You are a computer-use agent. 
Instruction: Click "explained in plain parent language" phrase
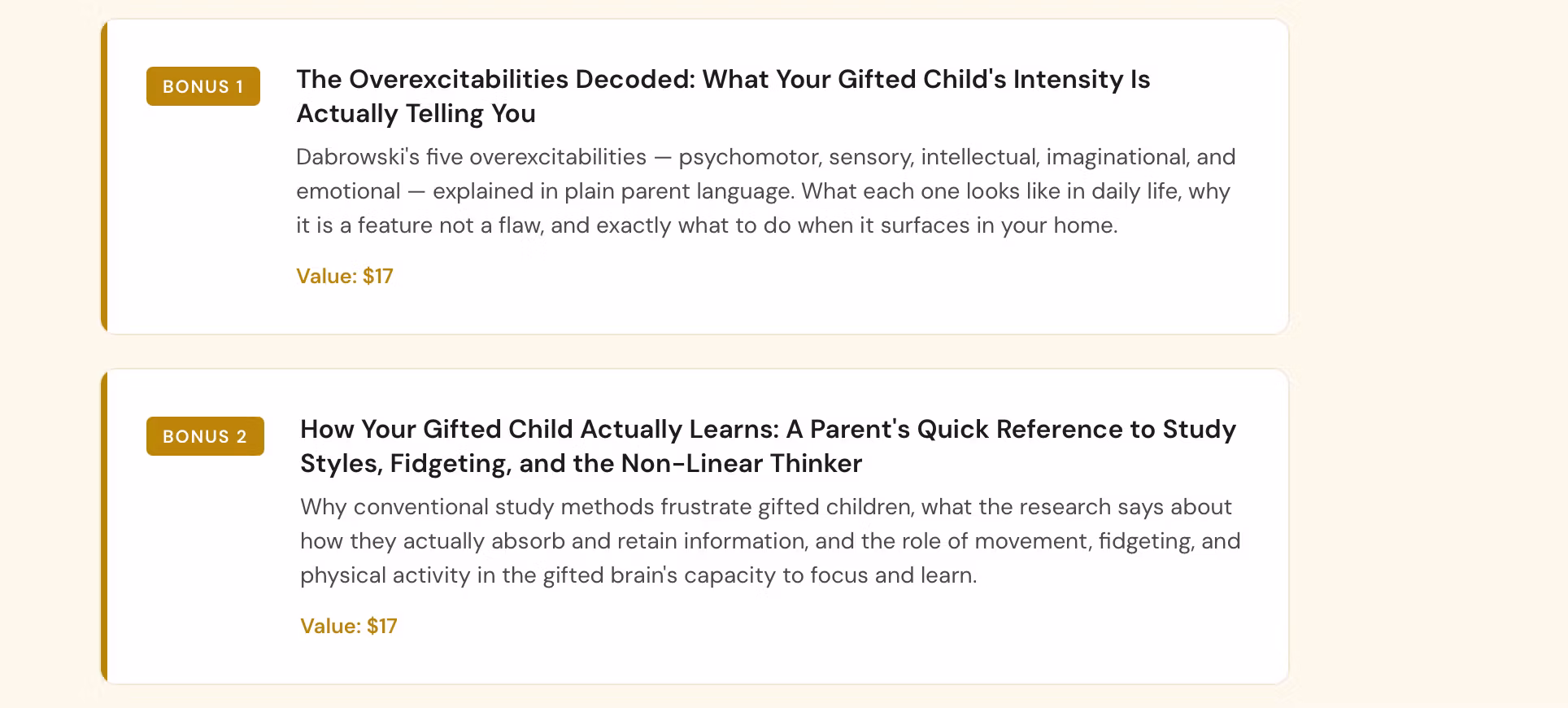tap(612, 191)
